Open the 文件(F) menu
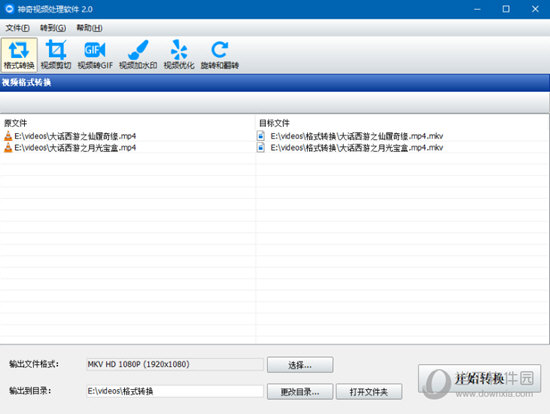 coord(17,28)
